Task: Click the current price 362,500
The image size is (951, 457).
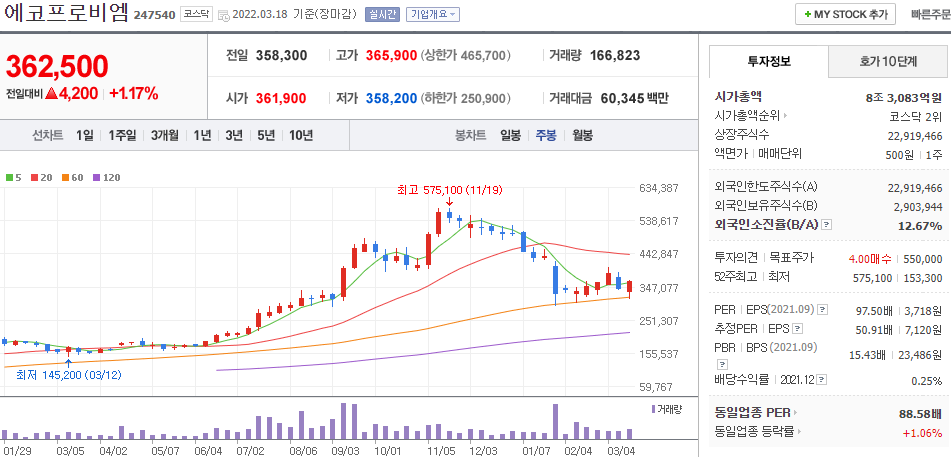Action: point(57,67)
